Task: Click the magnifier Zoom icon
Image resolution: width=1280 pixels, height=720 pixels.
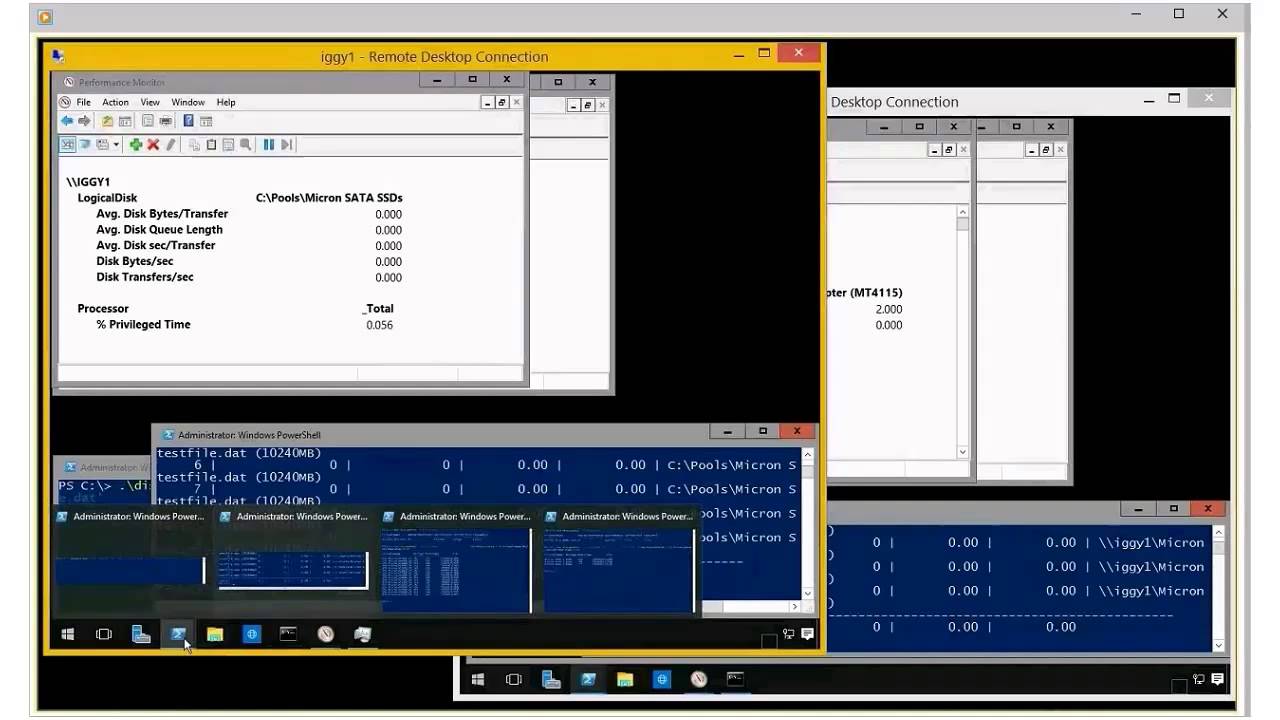Action: tap(245, 145)
